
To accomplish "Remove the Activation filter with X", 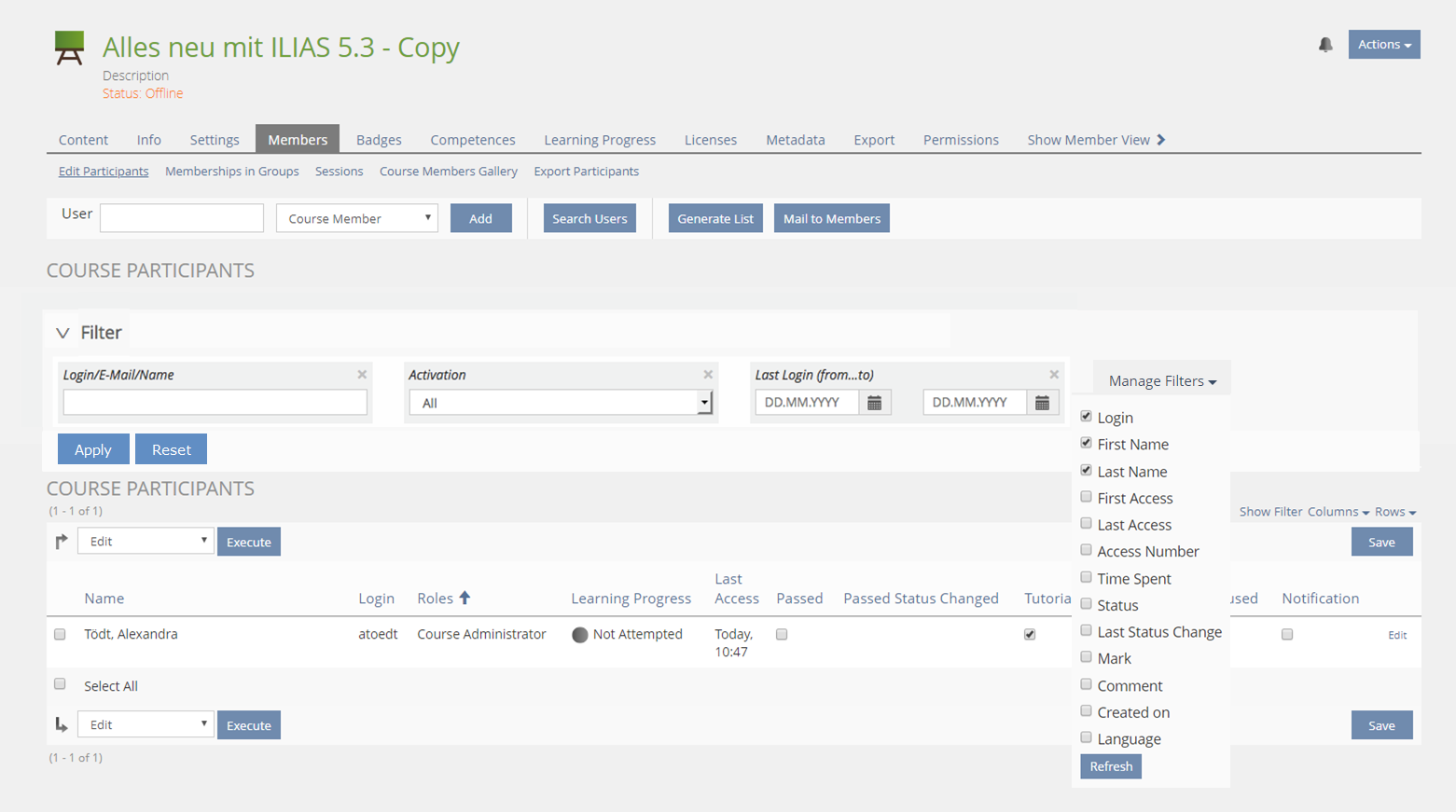I will click(708, 375).
